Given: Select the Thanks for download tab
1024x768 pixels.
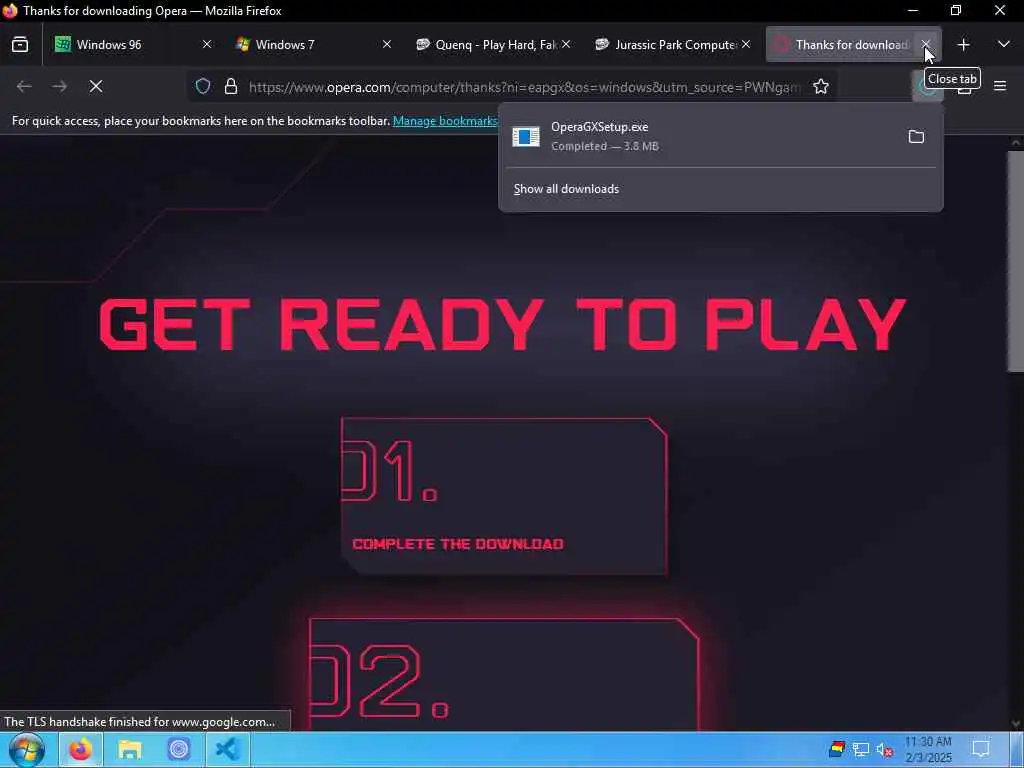Looking at the screenshot, I should click(x=852, y=44).
